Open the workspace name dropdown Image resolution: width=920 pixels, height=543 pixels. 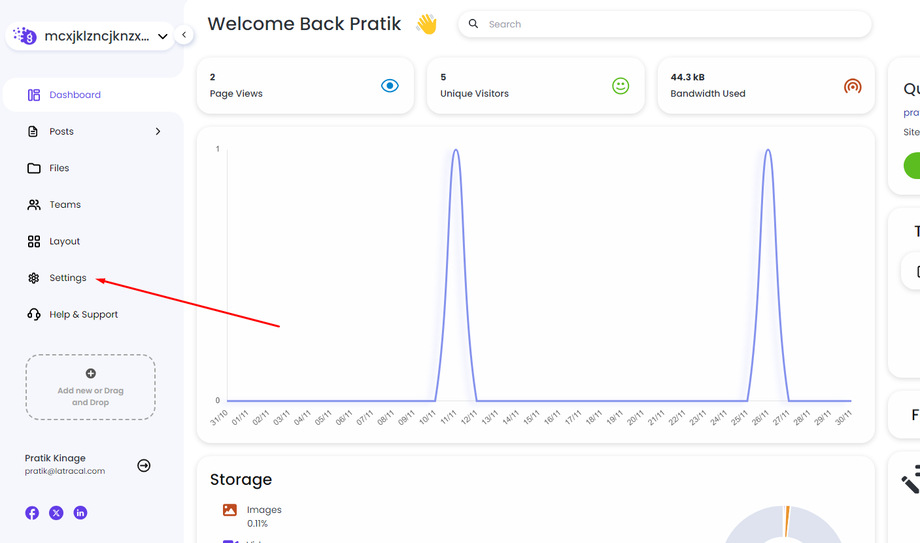tap(162, 37)
